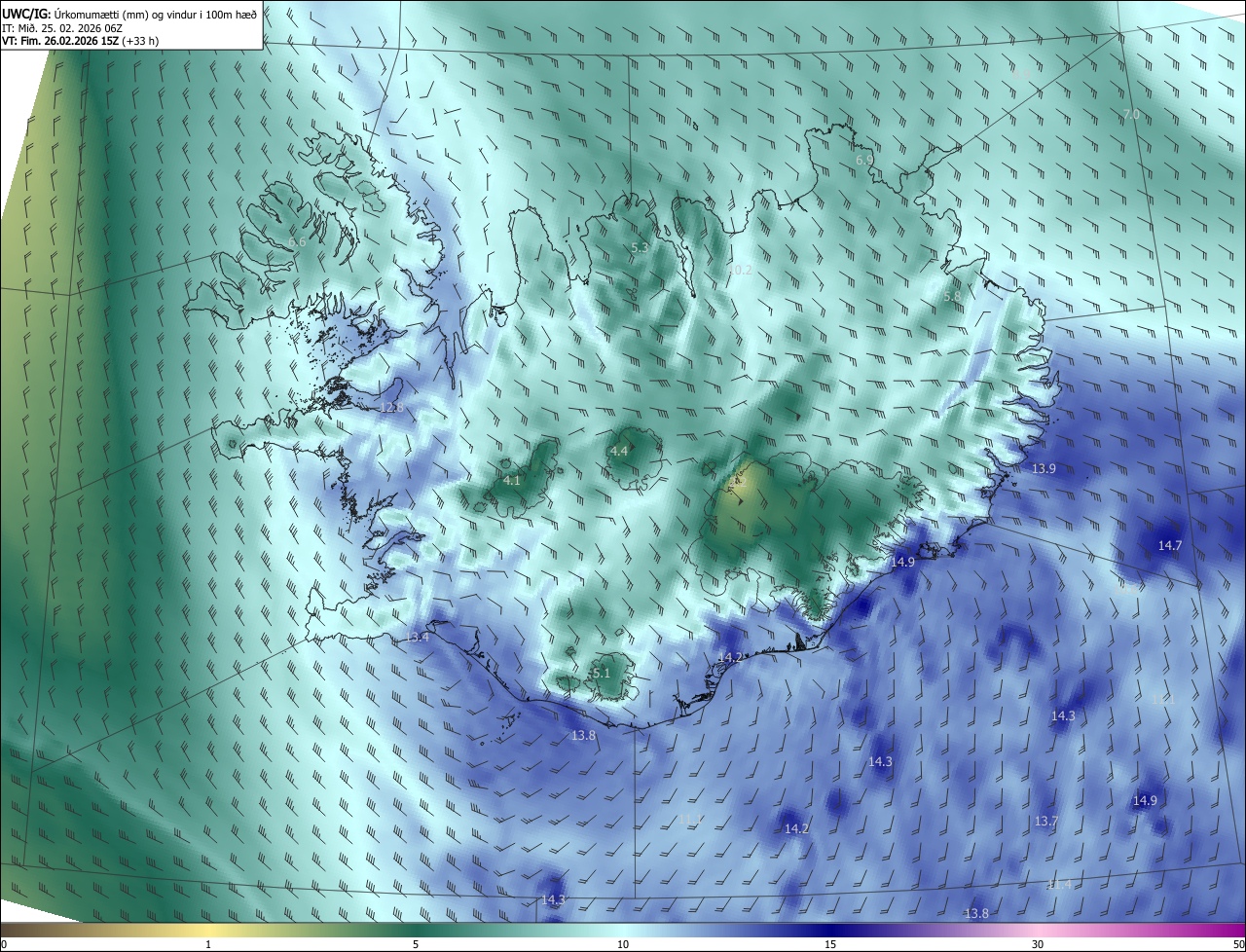Click the 13.4 value label on the map

coord(417,638)
